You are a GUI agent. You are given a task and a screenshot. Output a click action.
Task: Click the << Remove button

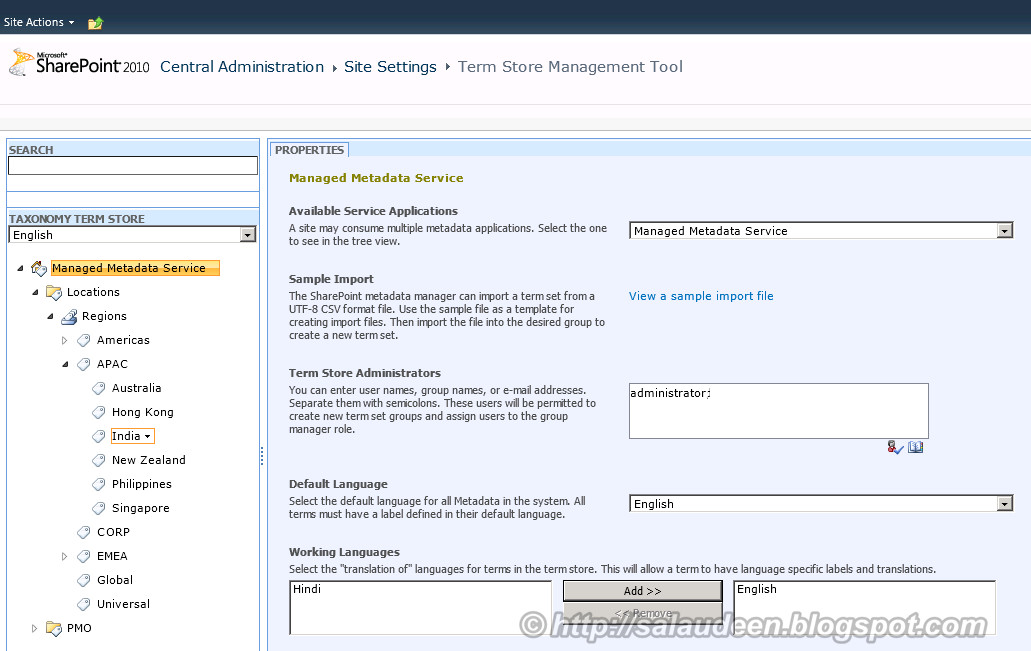point(642,613)
